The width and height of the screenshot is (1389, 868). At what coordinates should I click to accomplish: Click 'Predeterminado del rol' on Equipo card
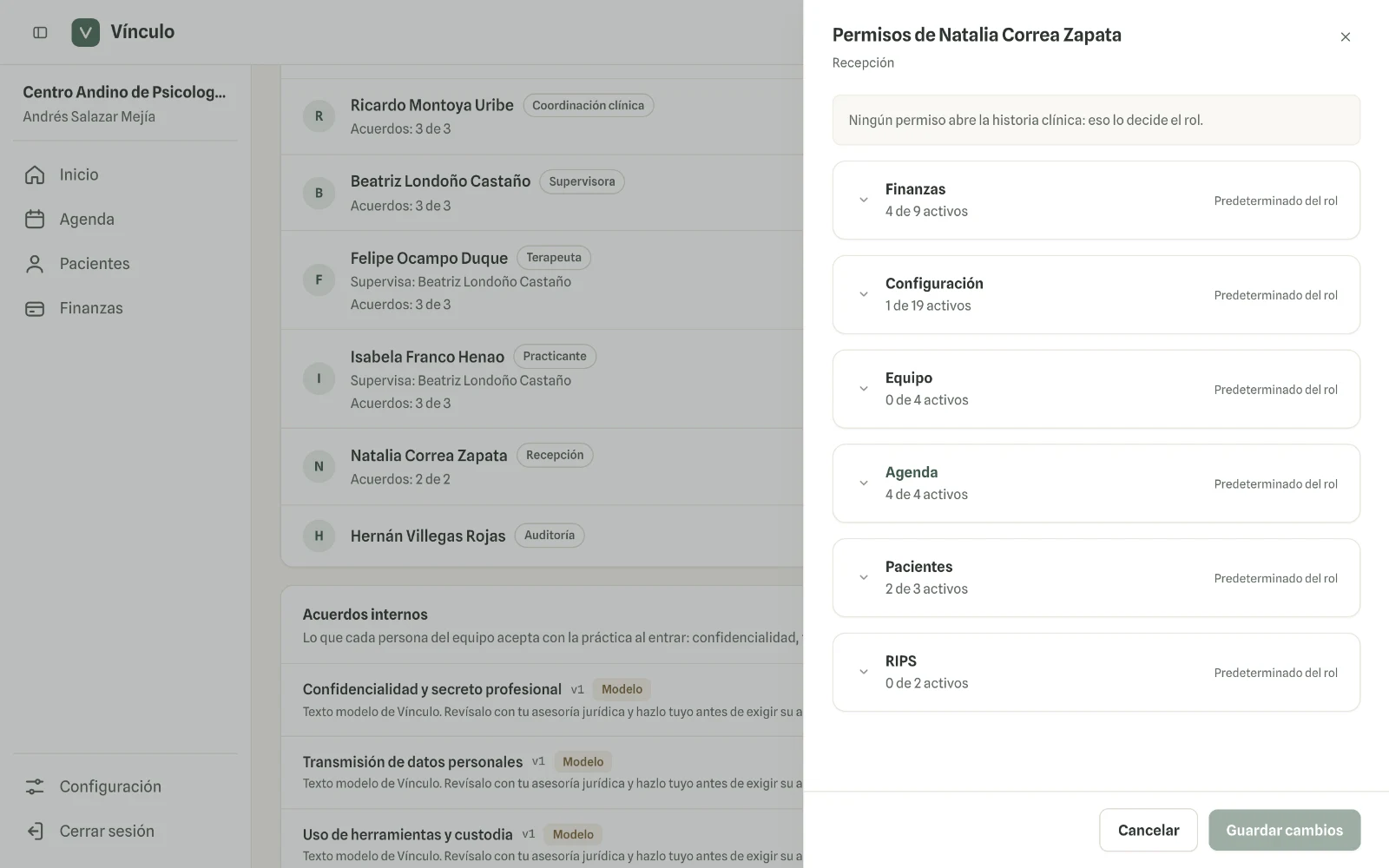(x=1275, y=390)
